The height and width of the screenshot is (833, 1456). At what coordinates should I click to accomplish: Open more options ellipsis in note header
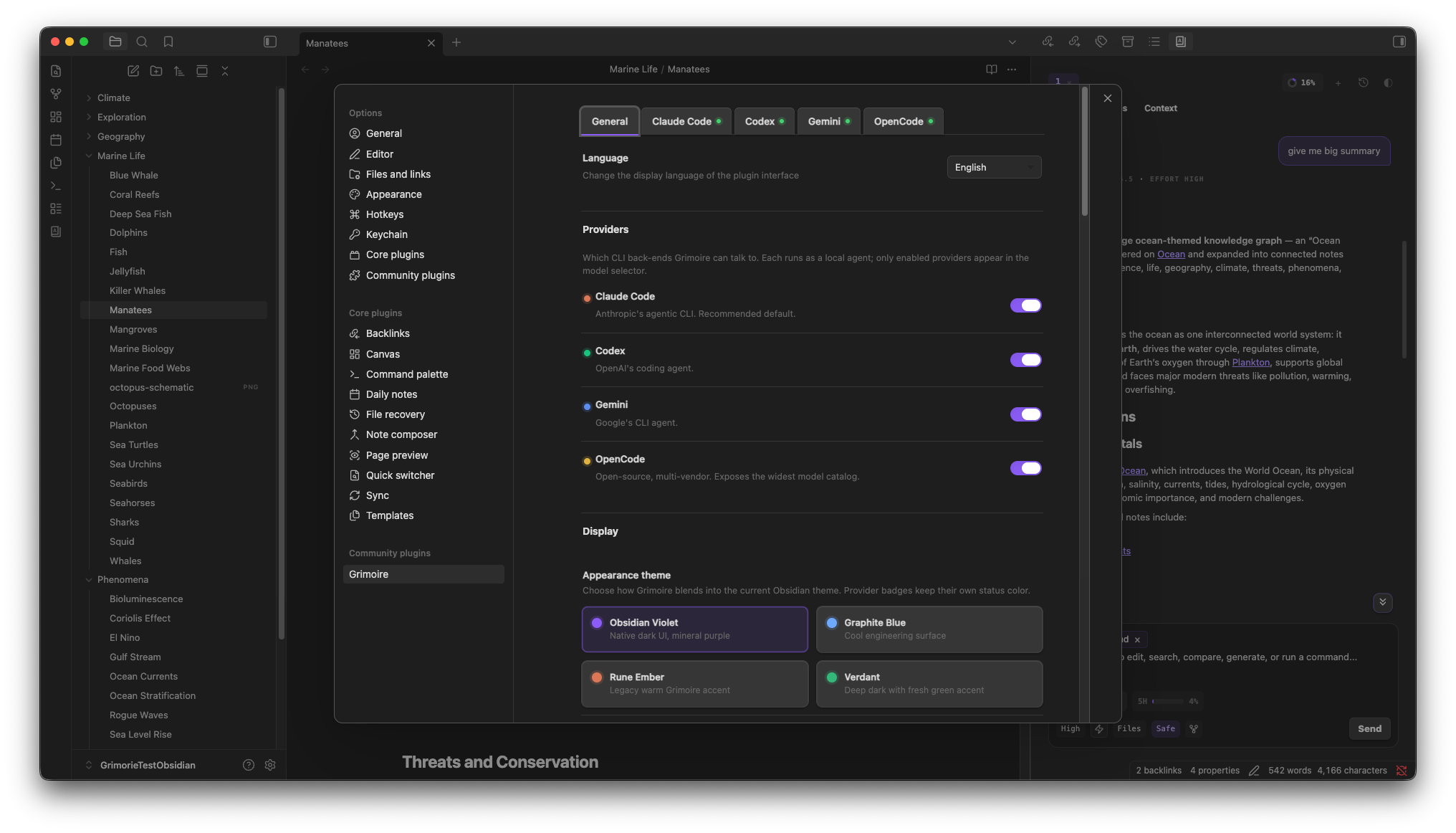click(x=1012, y=70)
